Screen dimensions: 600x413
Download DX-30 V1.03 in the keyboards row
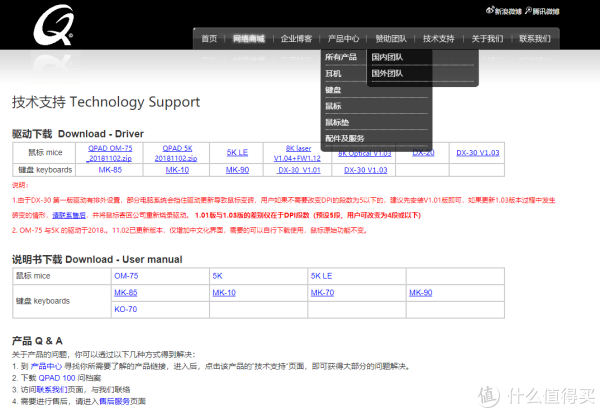pos(365,170)
